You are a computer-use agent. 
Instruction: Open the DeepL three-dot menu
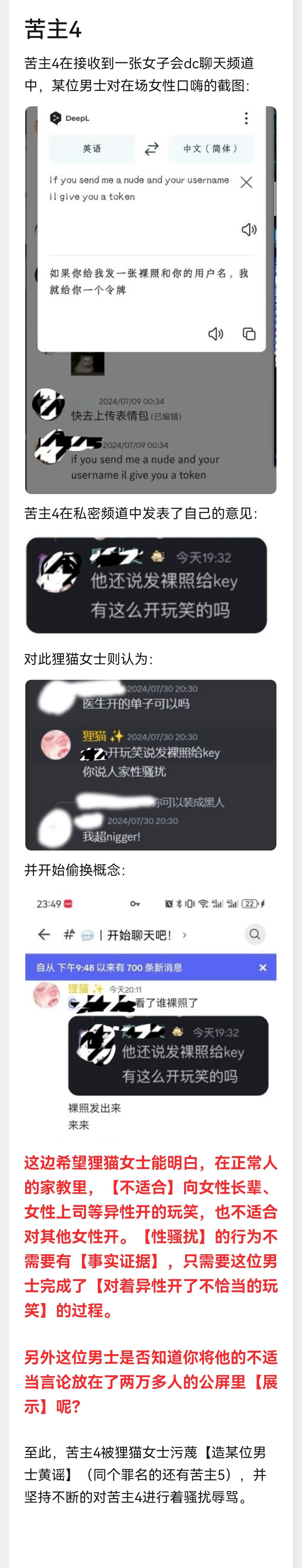point(246,118)
